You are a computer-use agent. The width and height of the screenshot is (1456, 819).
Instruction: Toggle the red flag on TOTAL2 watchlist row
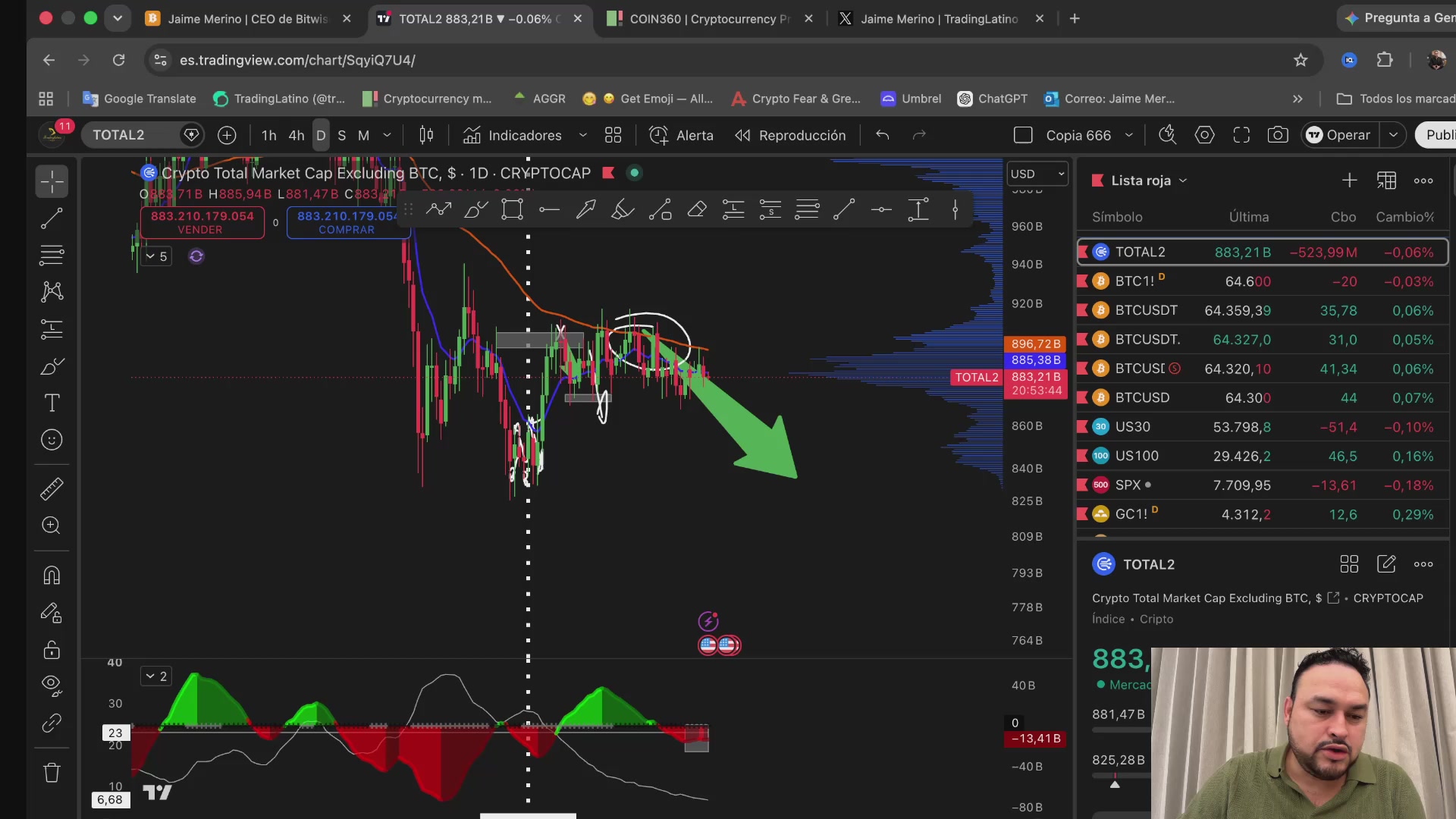pyautogui.click(x=1083, y=252)
